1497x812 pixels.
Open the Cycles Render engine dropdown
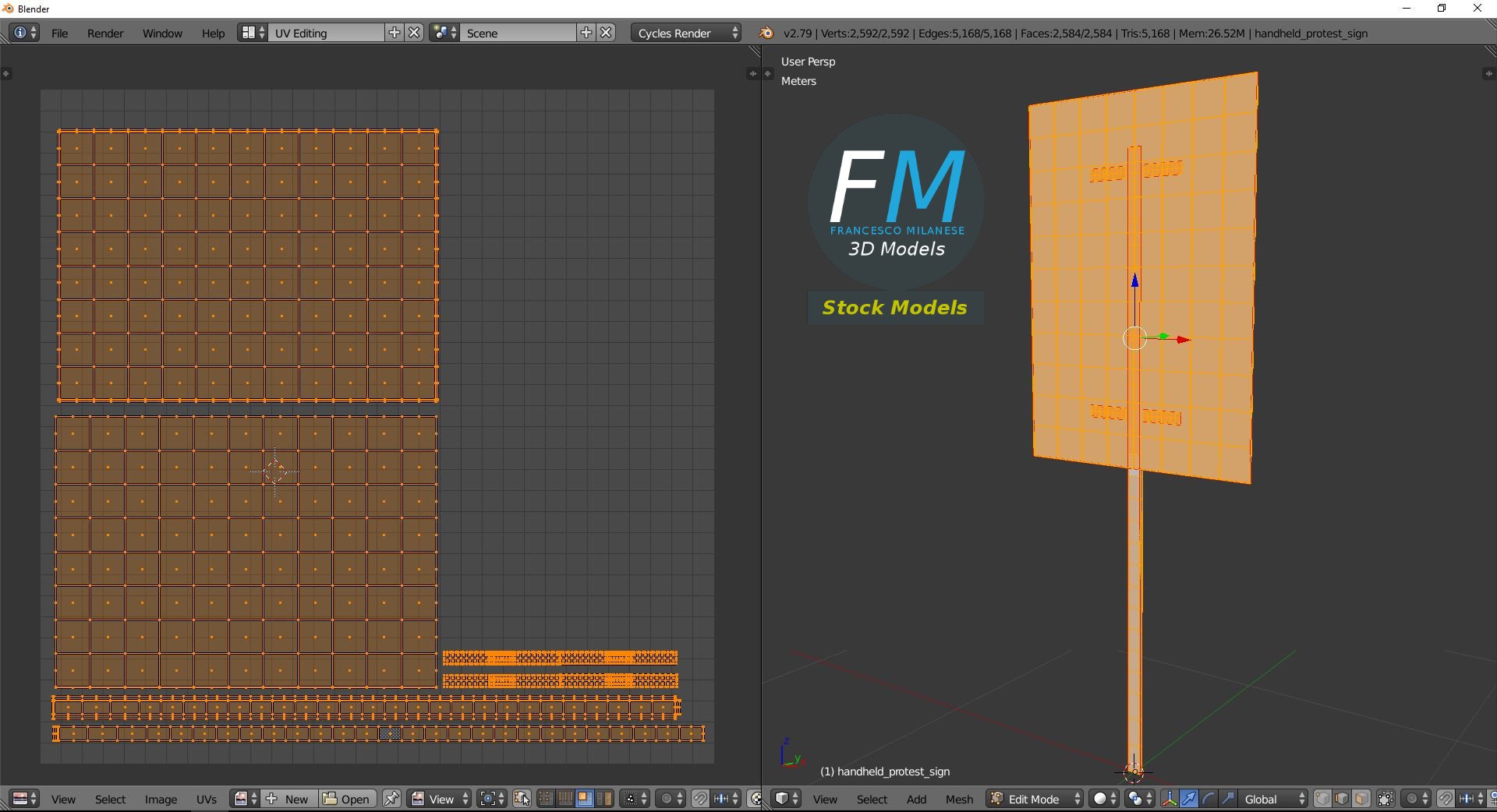[x=686, y=33]
